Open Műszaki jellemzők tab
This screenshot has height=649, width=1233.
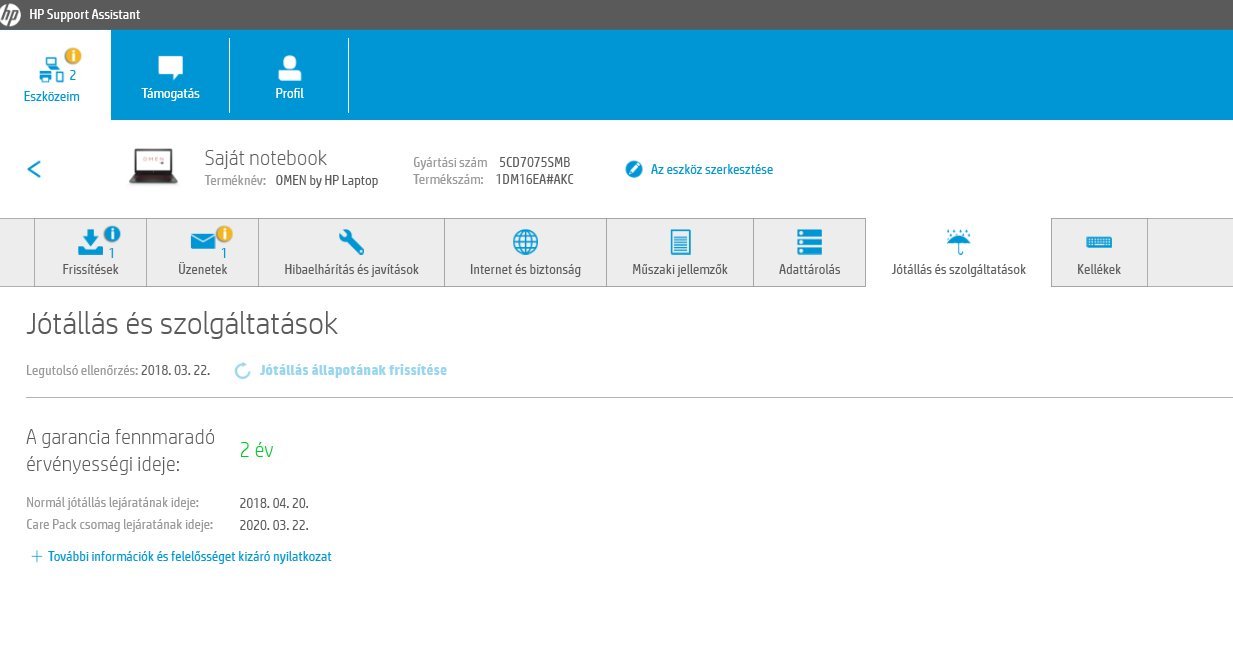pyautogui.click(x=680, y=253)
